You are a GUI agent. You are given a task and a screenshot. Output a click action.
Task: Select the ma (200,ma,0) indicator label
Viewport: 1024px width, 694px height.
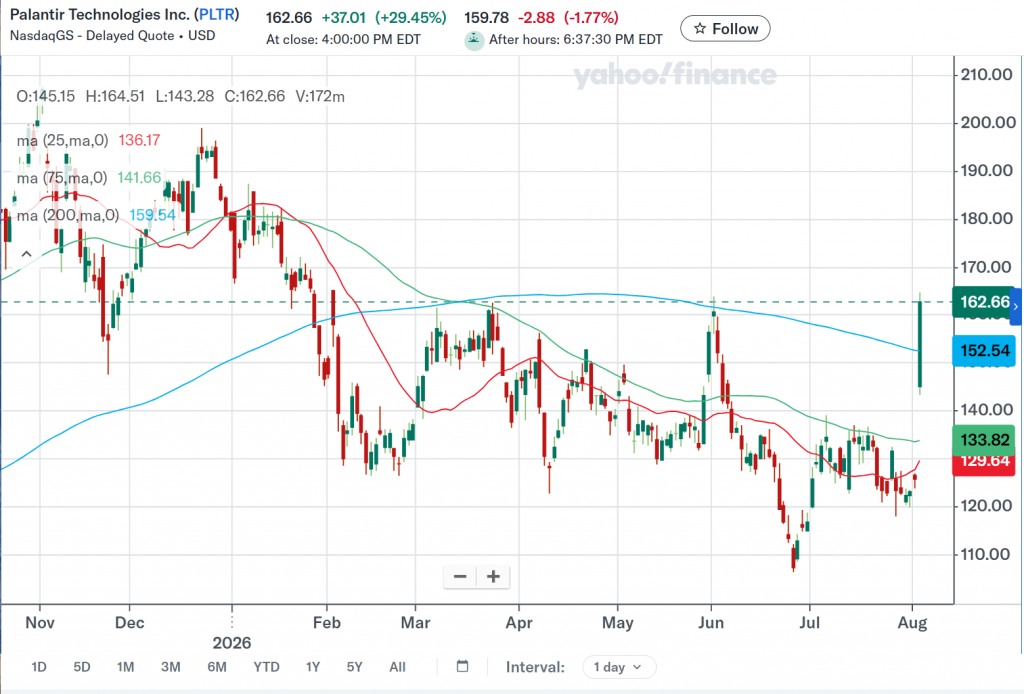(68, 215)
